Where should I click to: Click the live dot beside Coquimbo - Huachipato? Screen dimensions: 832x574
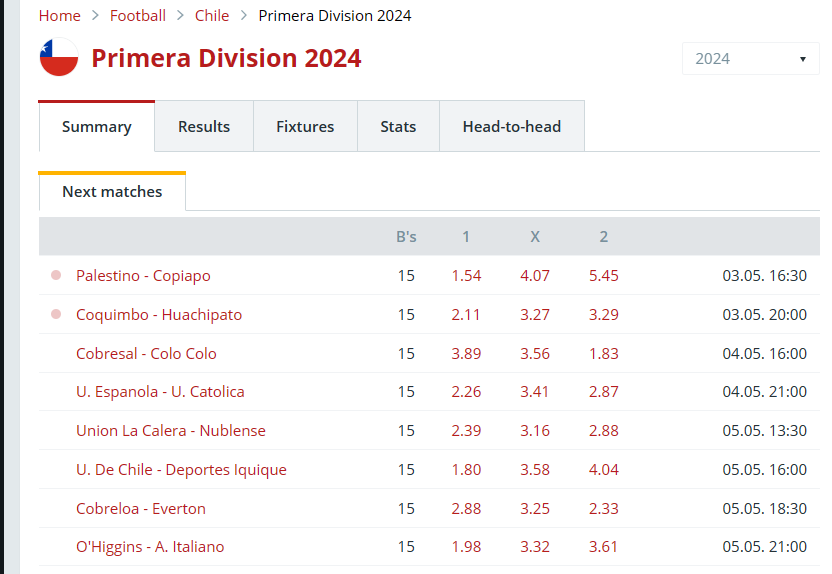56,314
